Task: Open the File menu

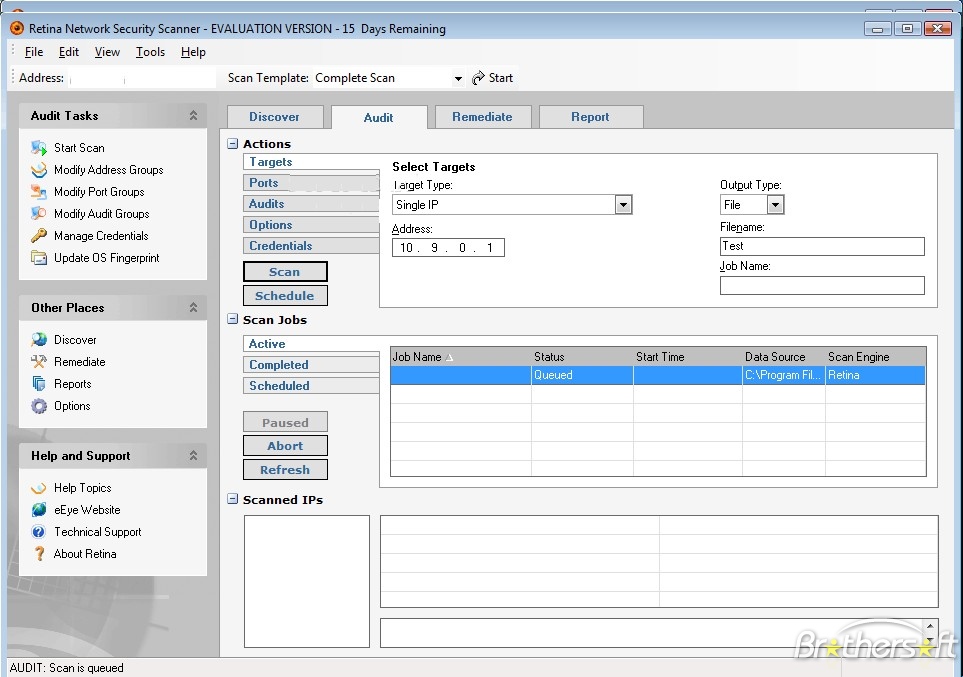Action: (x=34, y=52)
